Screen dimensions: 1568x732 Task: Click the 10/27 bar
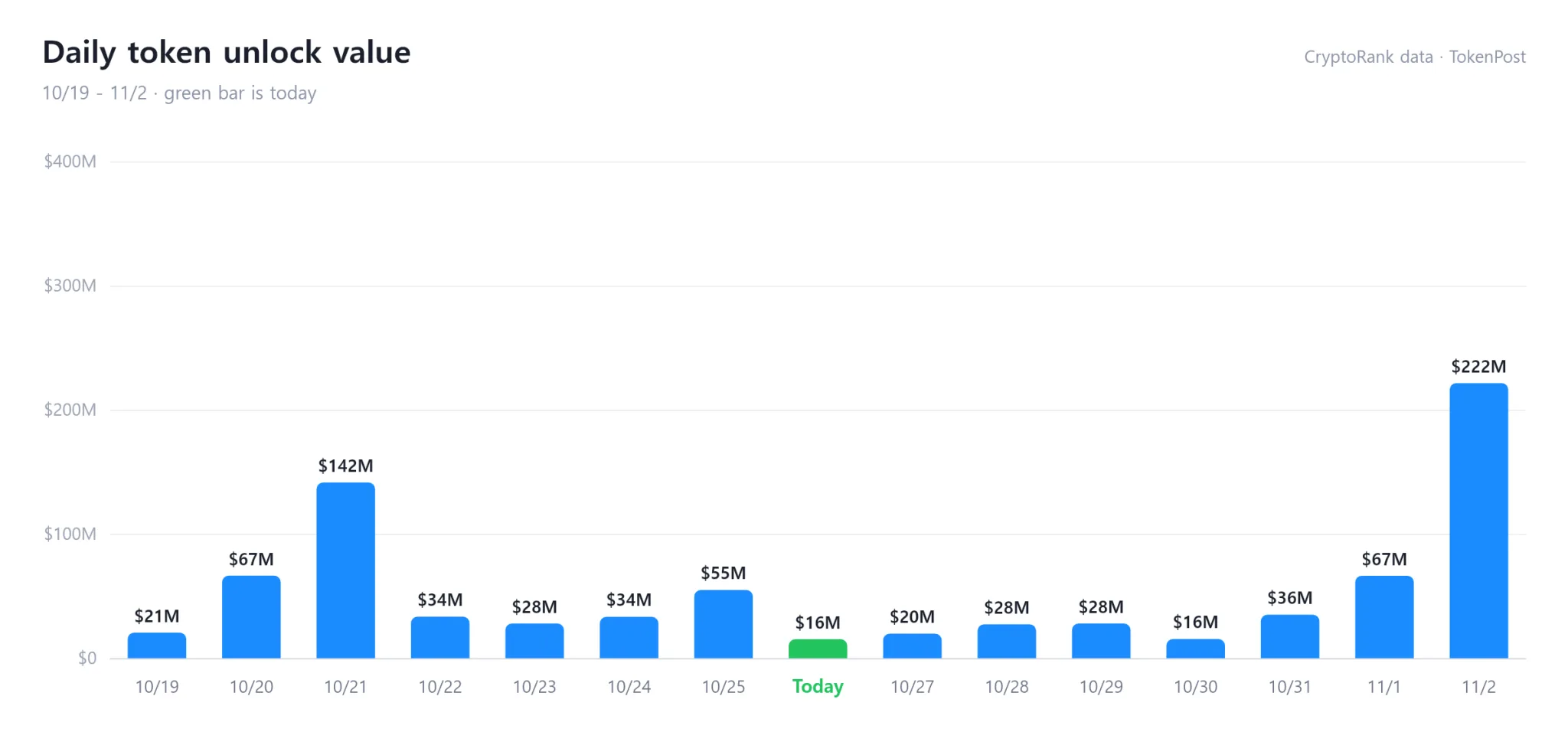(x=913, y=646)
